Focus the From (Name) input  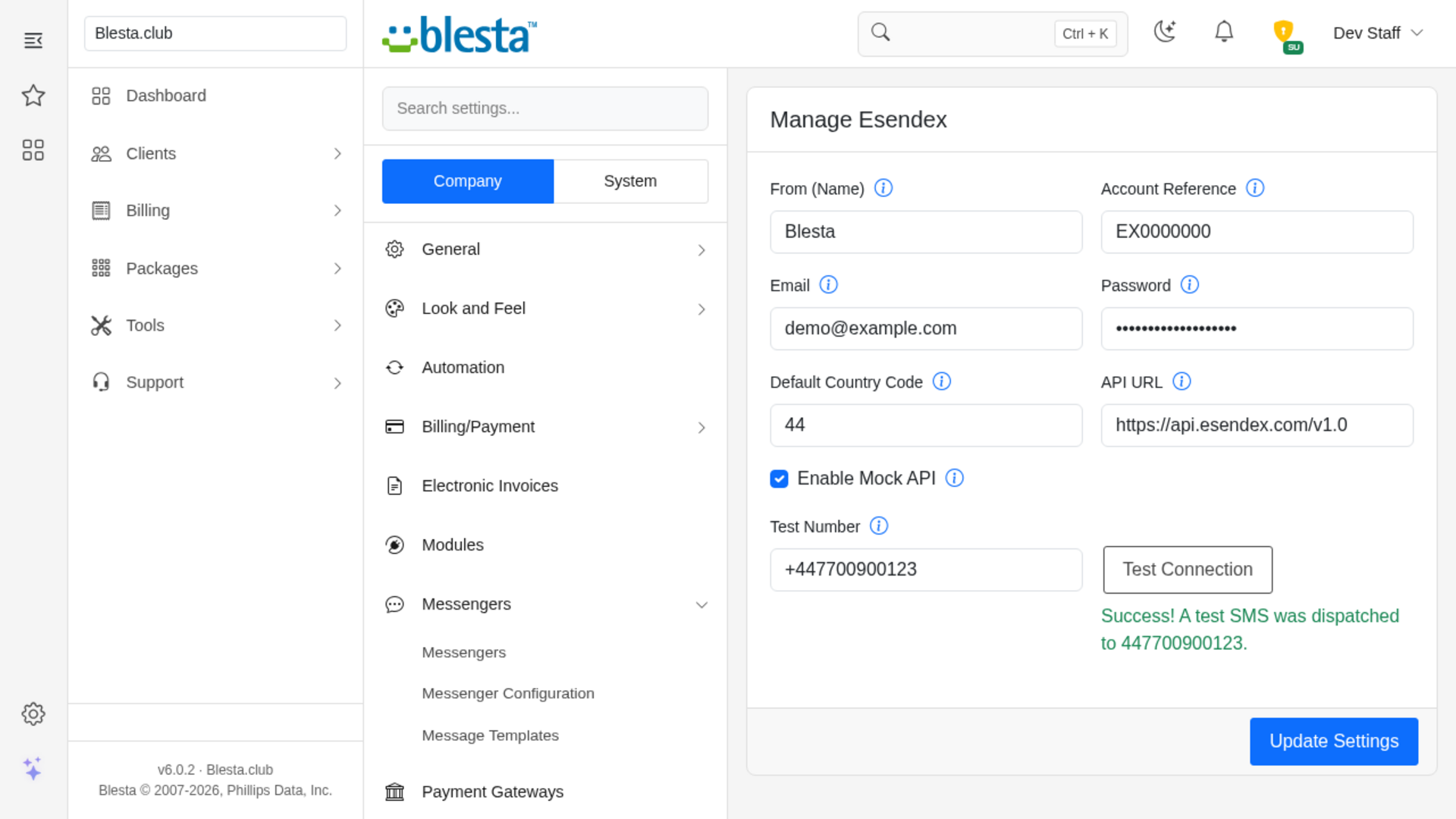(x=926, y=232)
